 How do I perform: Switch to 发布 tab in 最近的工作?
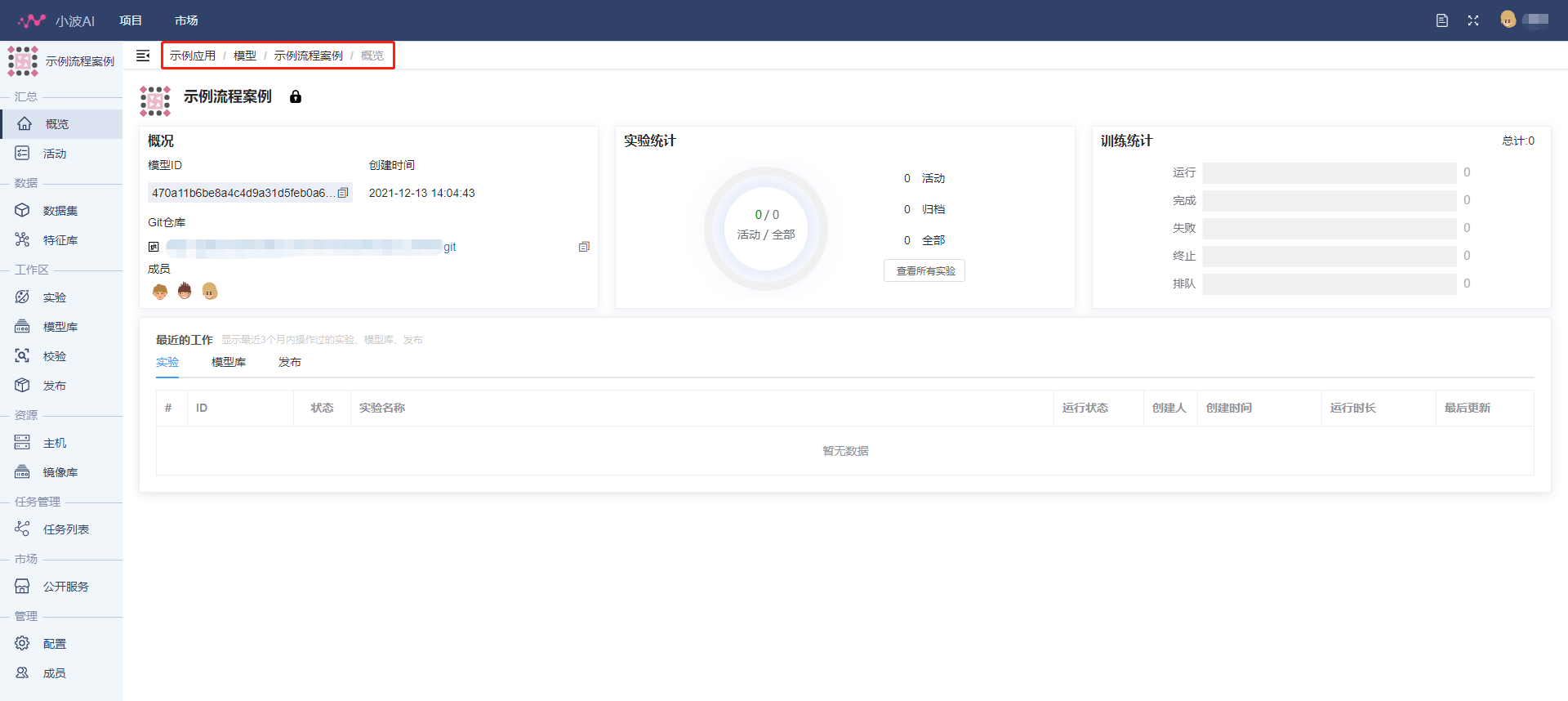(x=290, y=362)
